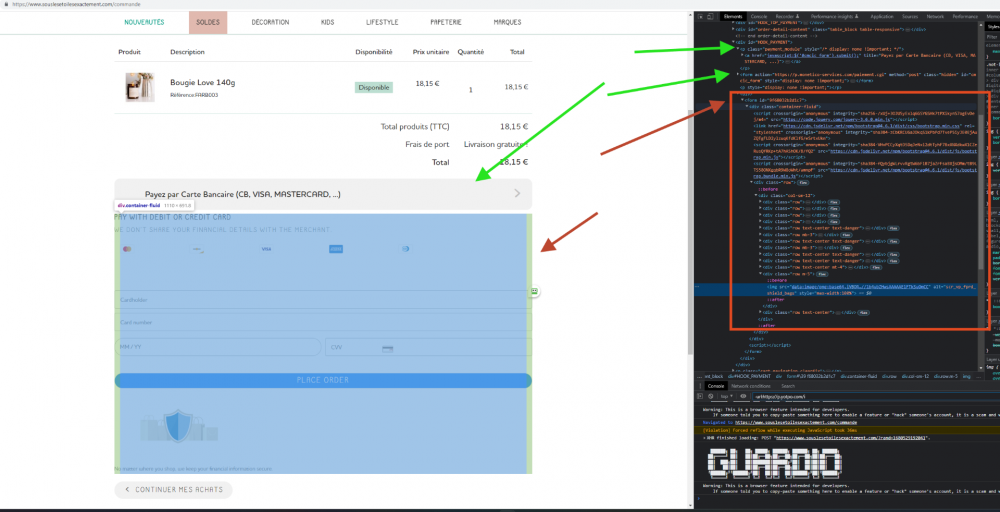Click the bootstrap.min.css href link

871,126
